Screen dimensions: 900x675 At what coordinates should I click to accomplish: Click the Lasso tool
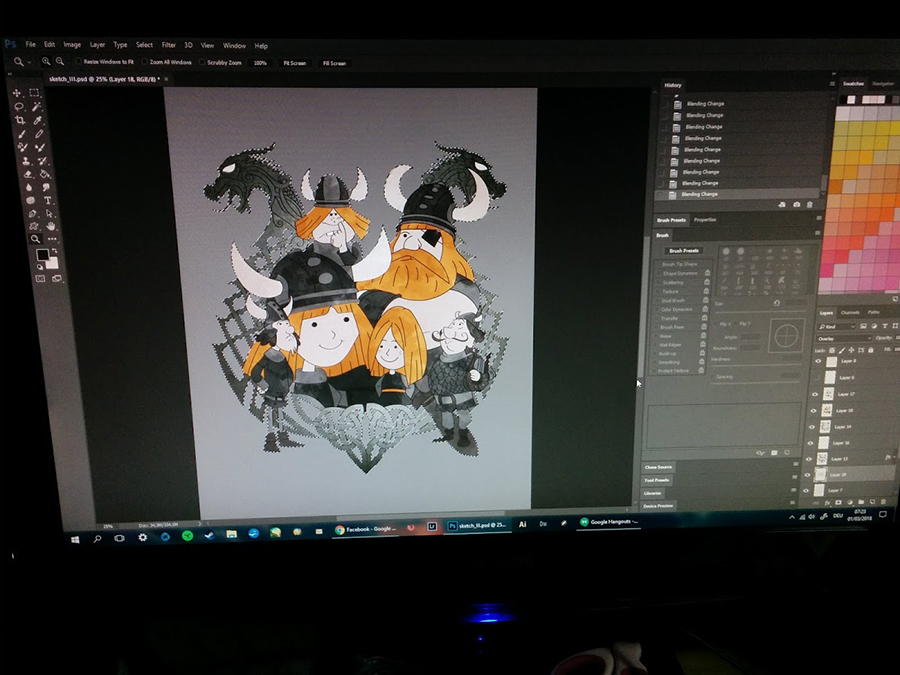(18, 106)
